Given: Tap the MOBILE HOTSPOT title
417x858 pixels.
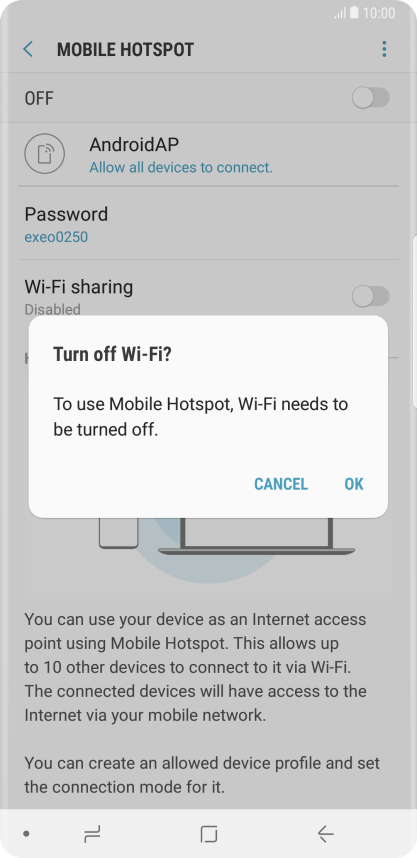Looking at the screenshot, I should [125, 50].
